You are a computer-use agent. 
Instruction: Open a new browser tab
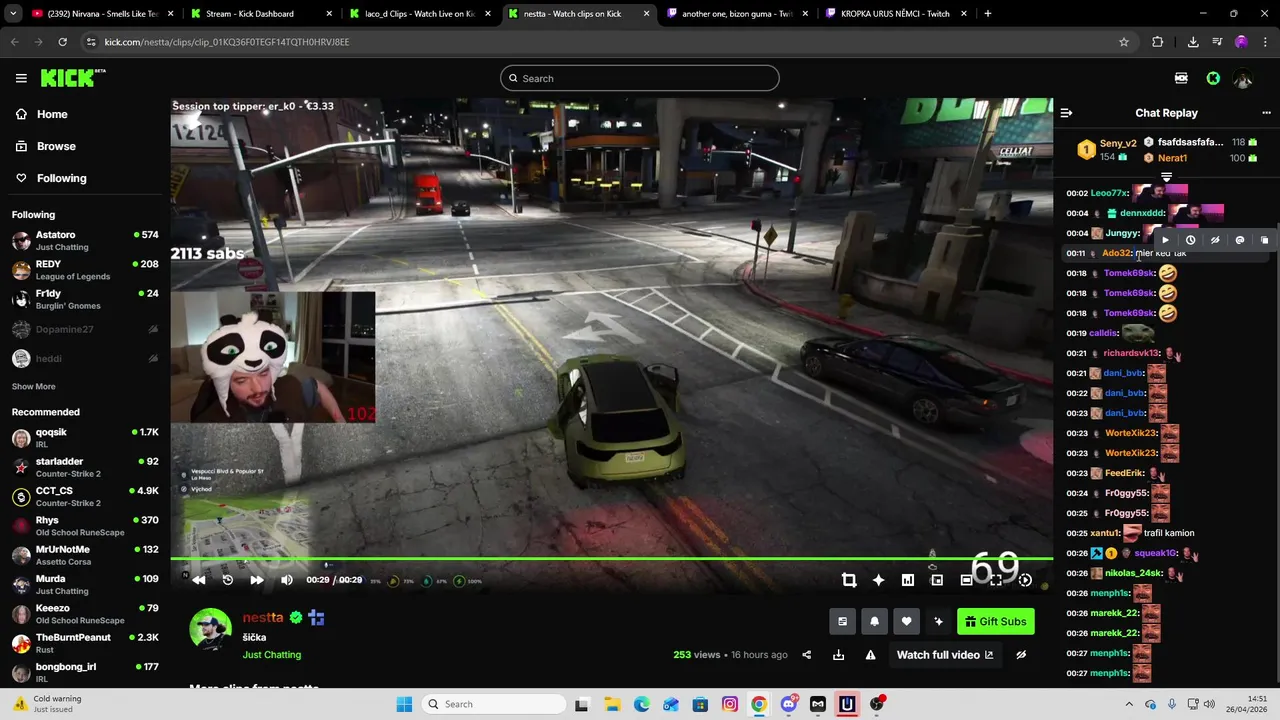pos(988,14)
